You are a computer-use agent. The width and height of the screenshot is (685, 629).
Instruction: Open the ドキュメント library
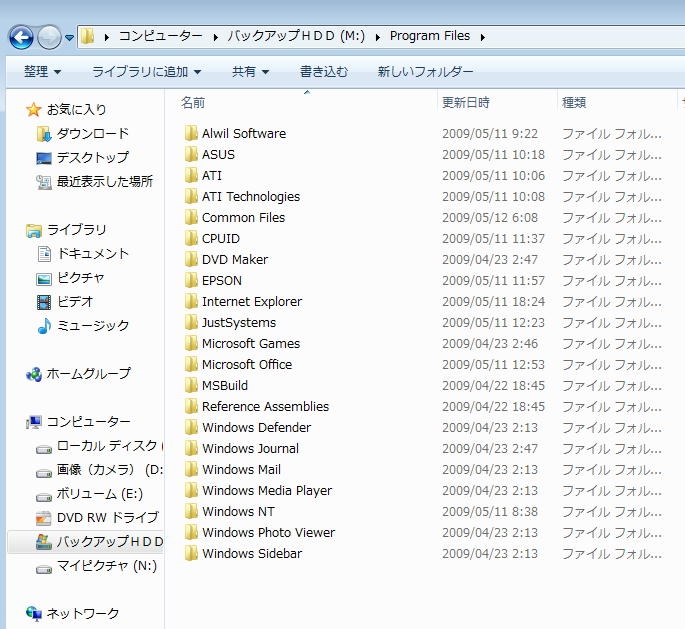tap(93, 253)
